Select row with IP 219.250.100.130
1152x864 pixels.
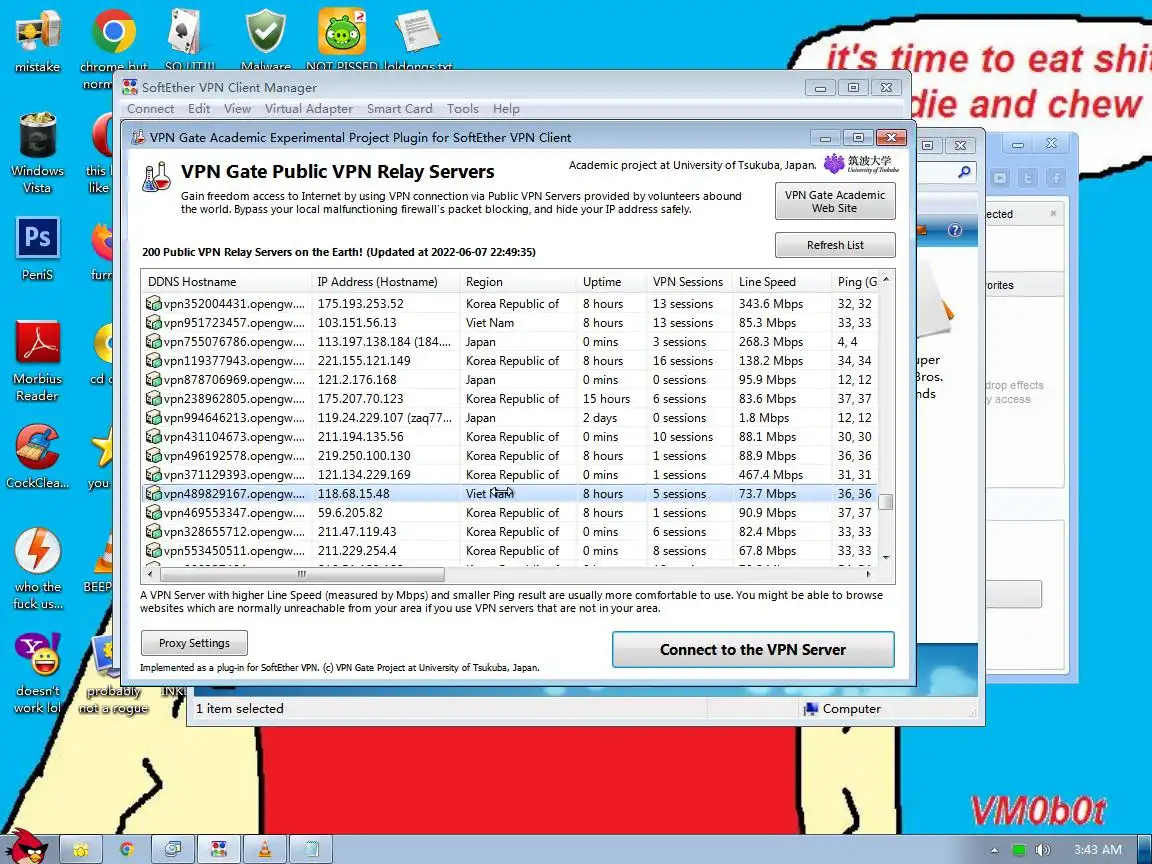point(509,456)
